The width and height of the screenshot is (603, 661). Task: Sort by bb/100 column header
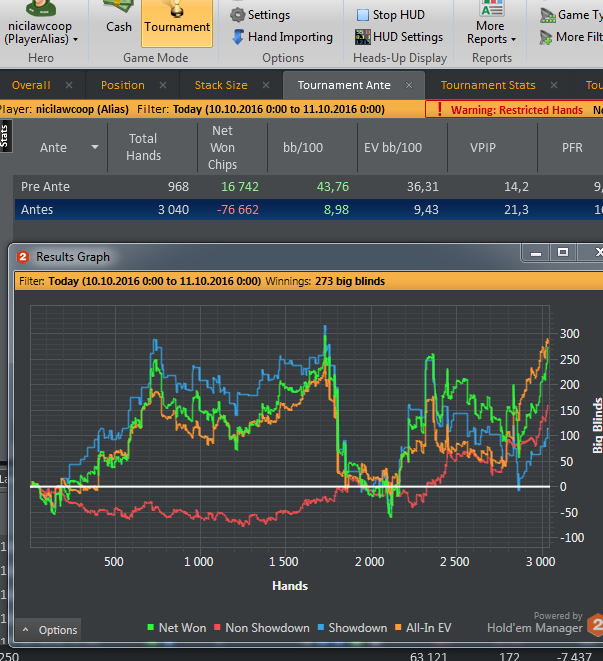pos(303,148)
